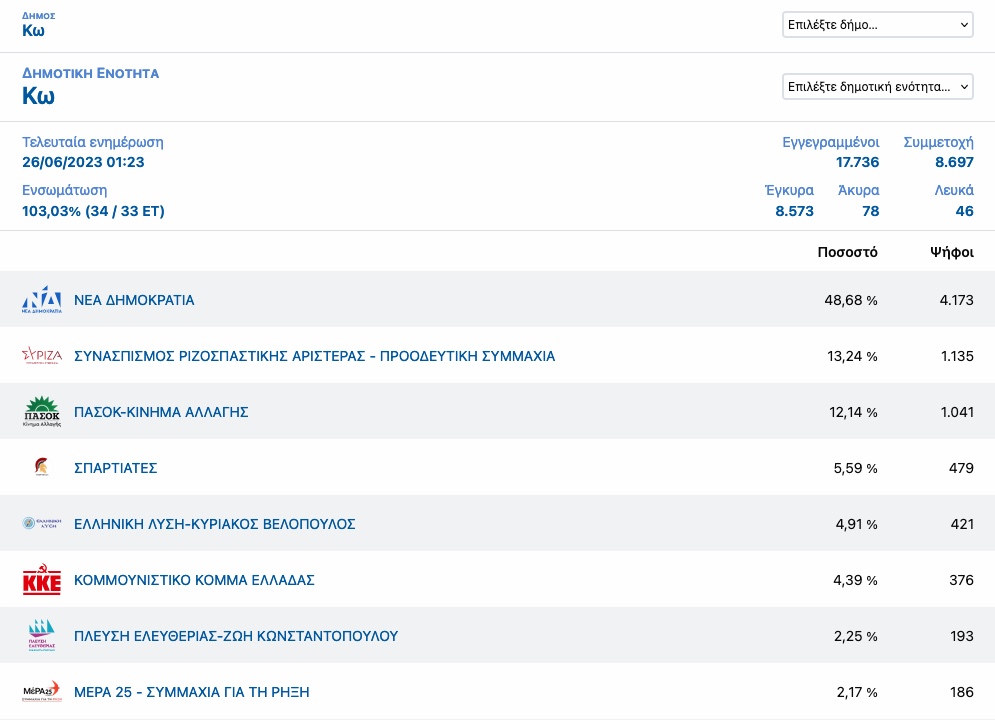Click the 'Ψήφοι' column header

tap(952, 252)
